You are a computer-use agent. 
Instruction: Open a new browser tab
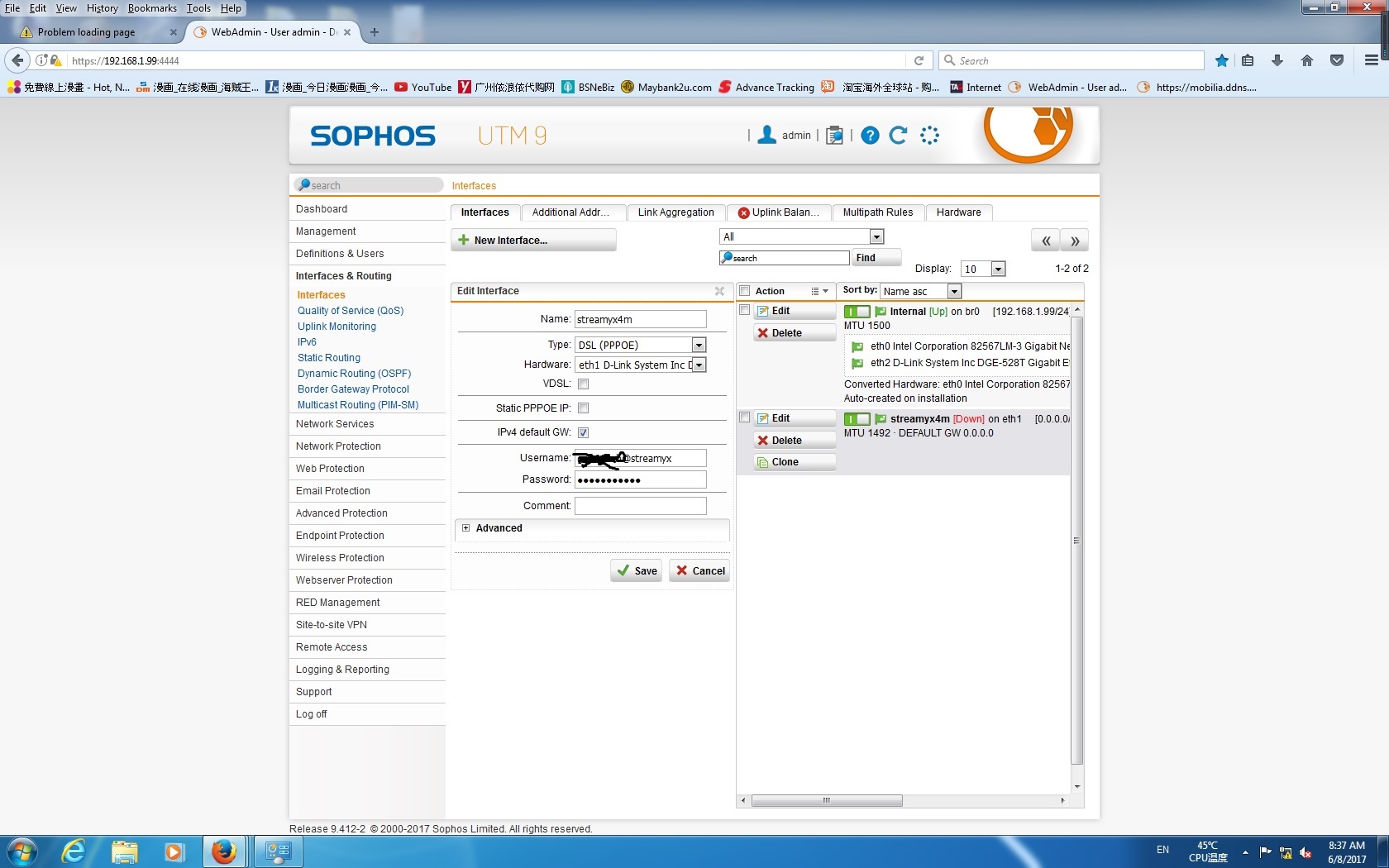(x=375, y=32)
